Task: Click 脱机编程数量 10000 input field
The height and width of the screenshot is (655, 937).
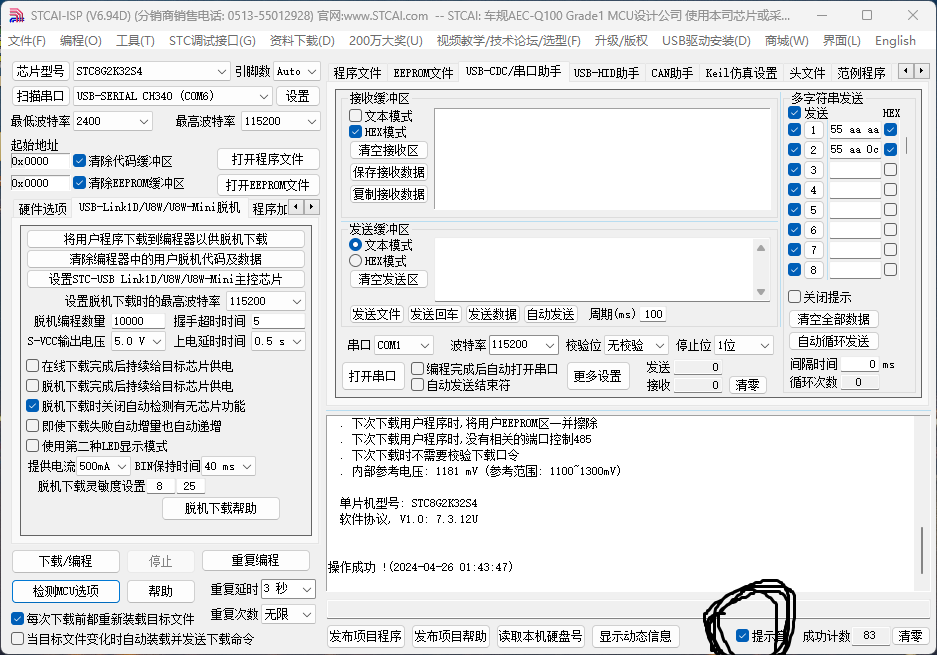Action: click(x=138, y=321)
